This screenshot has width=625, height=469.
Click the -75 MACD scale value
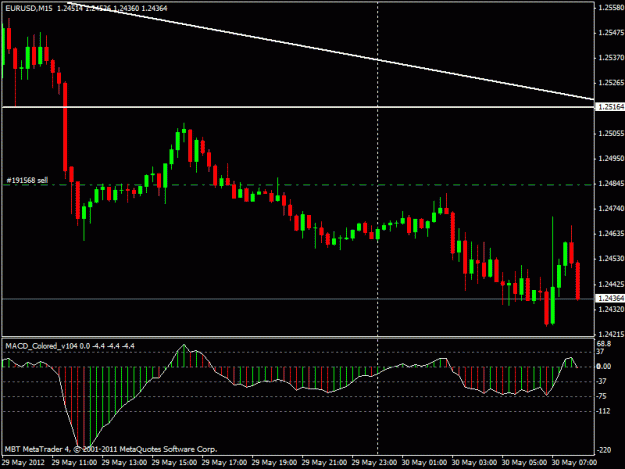pos(601,396)
